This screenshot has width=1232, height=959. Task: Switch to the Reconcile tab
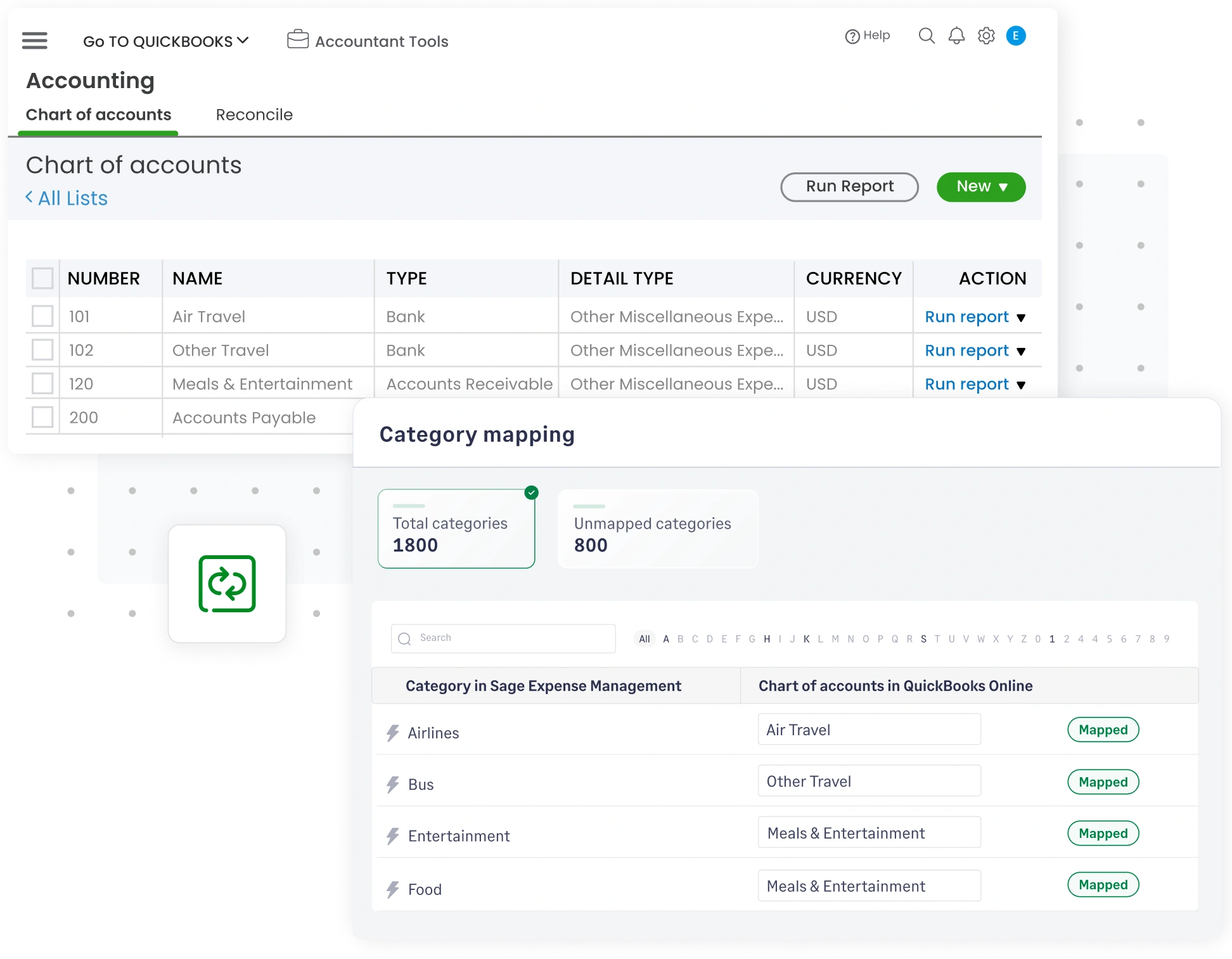[254, 115]
